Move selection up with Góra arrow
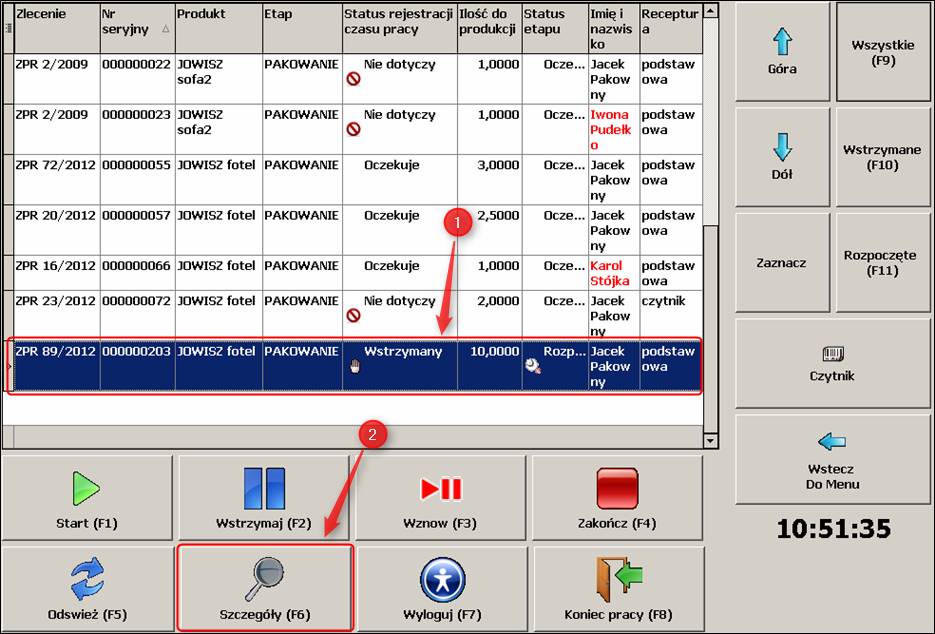The height and width of the screenshot is (634, 935). 782,52
